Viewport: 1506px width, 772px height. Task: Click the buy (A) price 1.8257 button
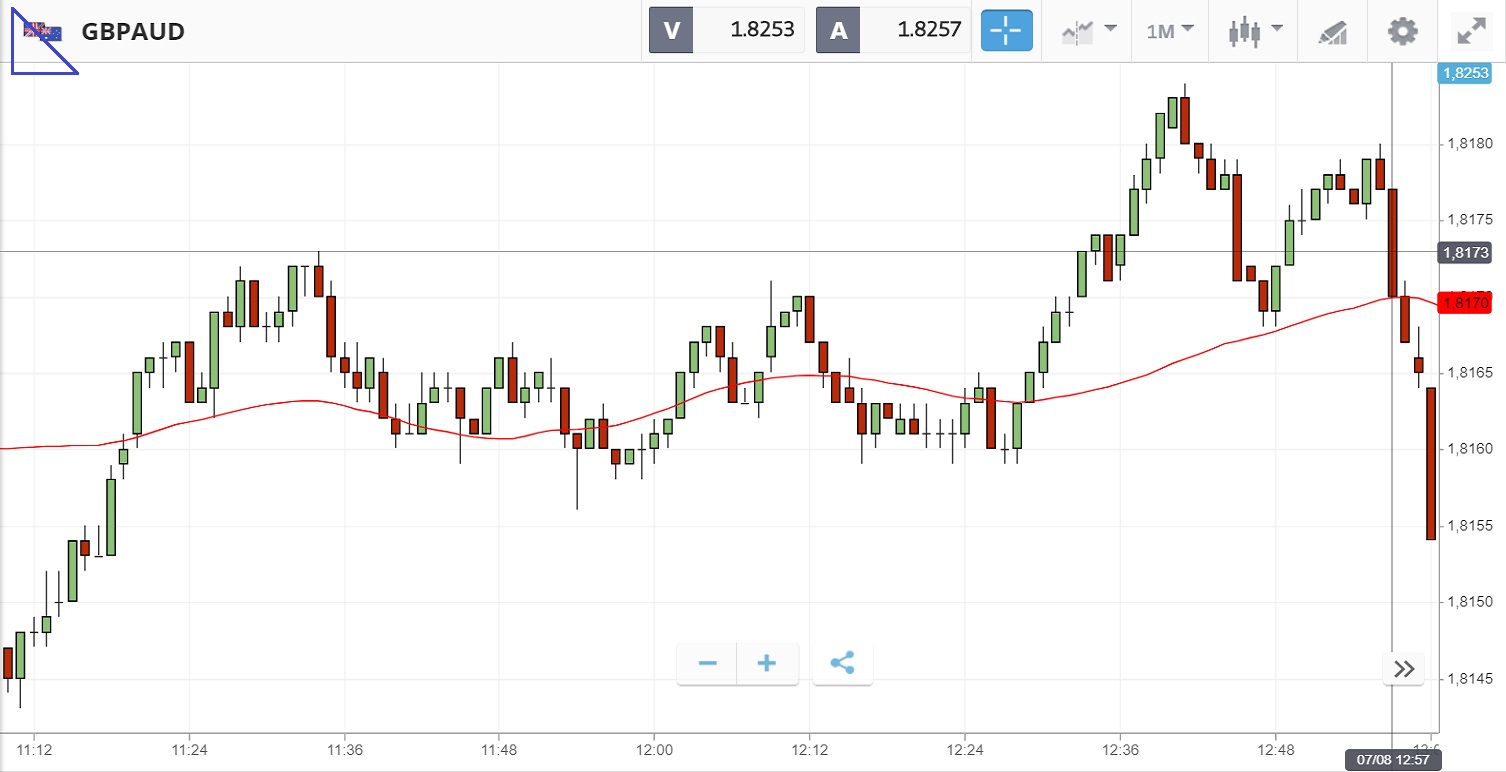(893, 30)
